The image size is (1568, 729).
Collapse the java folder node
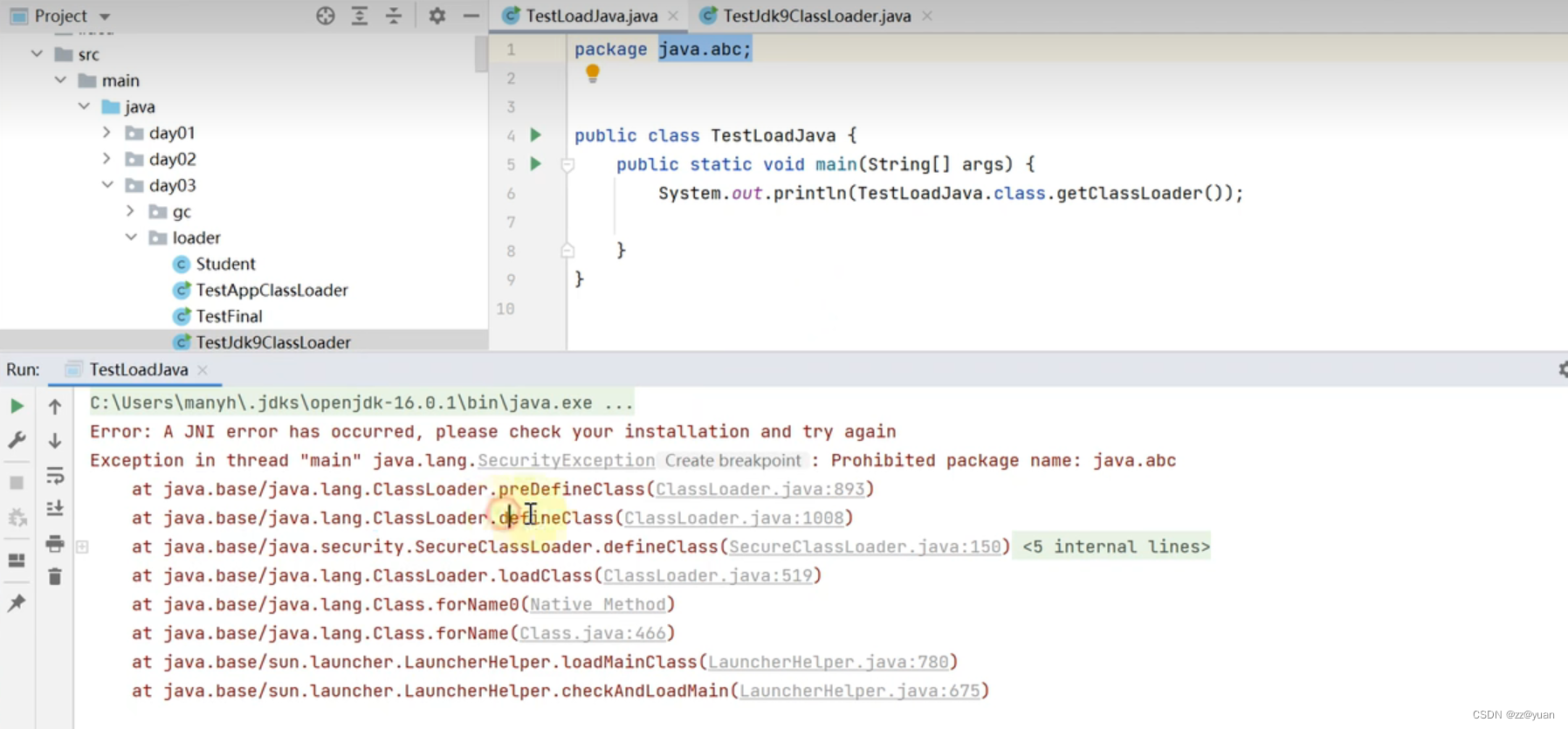pos(84,107)
